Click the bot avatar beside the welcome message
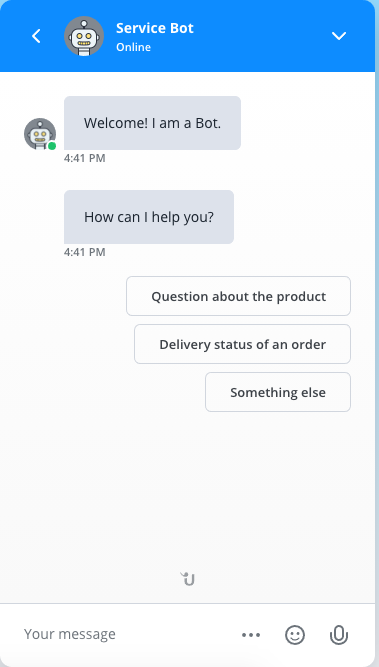The image size is (379, 667). click(x=40, y=134)
